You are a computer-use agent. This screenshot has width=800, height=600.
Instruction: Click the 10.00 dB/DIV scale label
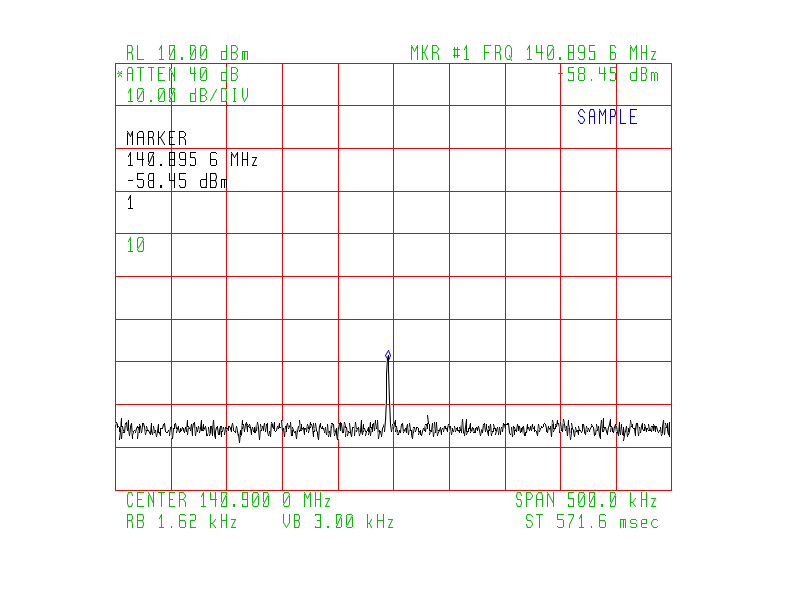tap(187, 95)
